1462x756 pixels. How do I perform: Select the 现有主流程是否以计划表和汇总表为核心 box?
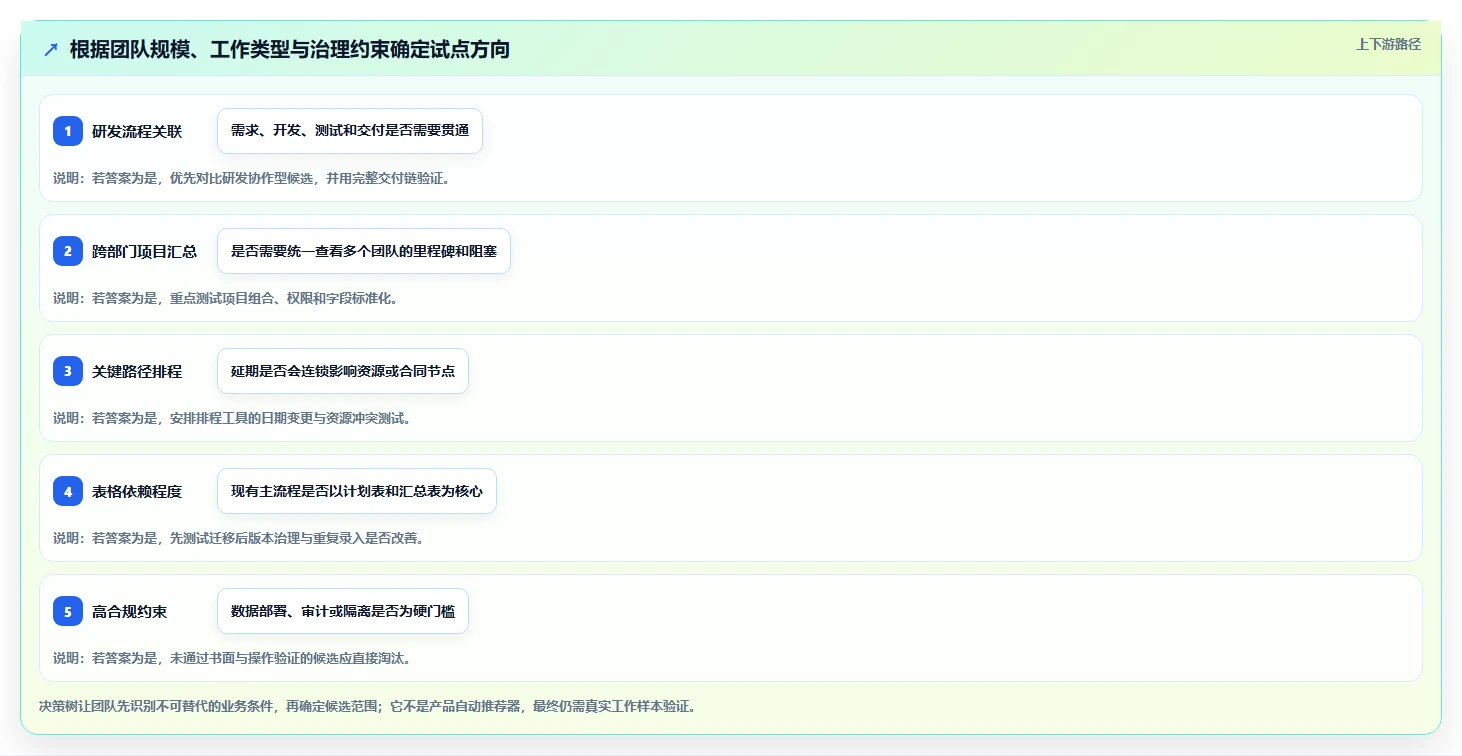tap(357, 491)
